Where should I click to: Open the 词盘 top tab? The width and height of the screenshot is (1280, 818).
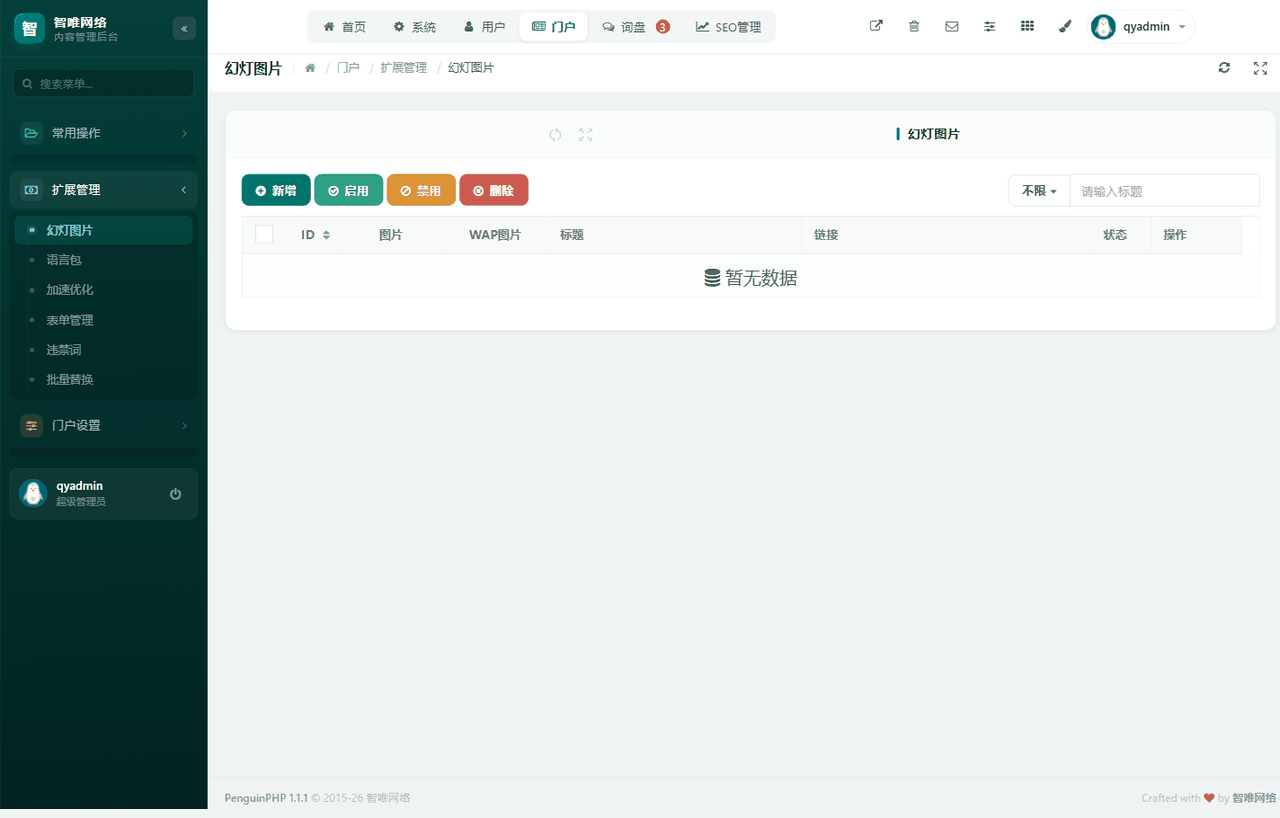pos(636,27)
